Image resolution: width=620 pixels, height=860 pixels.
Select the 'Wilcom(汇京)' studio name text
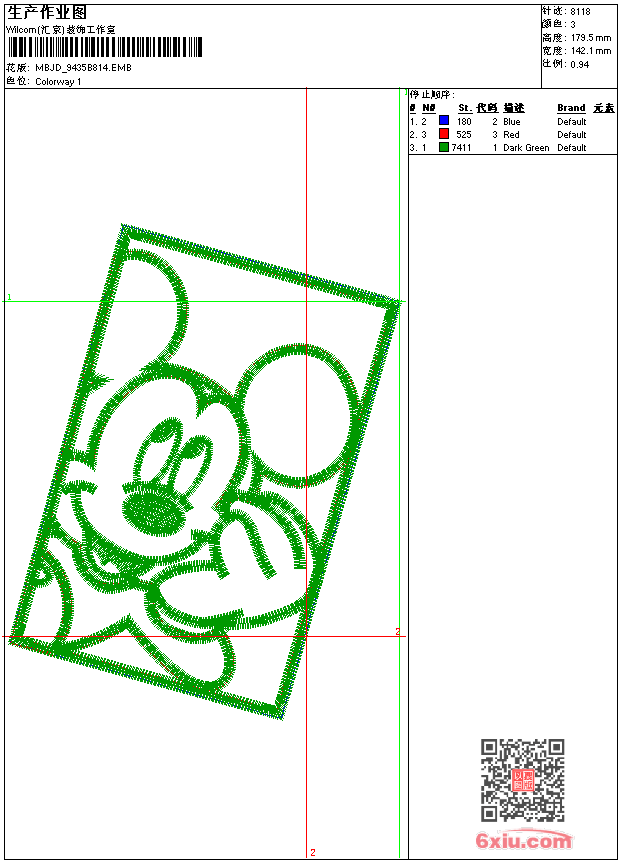tap(36, 29)
